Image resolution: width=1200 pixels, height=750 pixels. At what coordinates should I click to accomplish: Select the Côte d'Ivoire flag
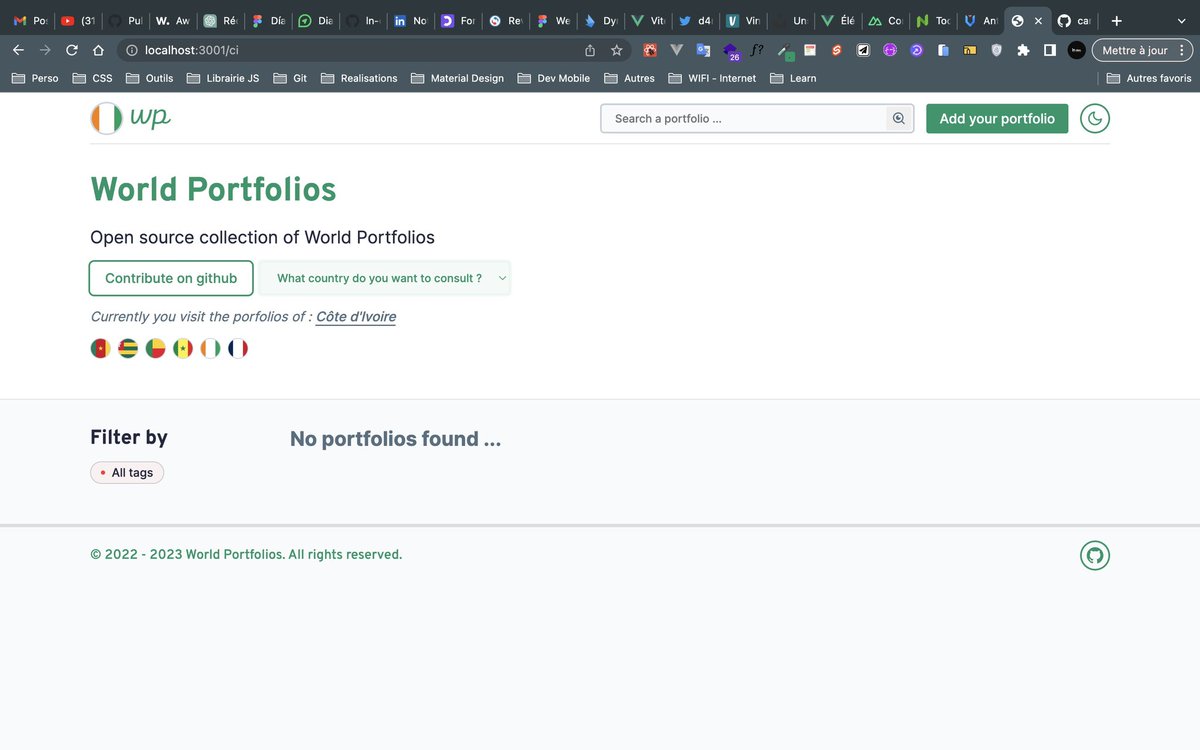210,348
